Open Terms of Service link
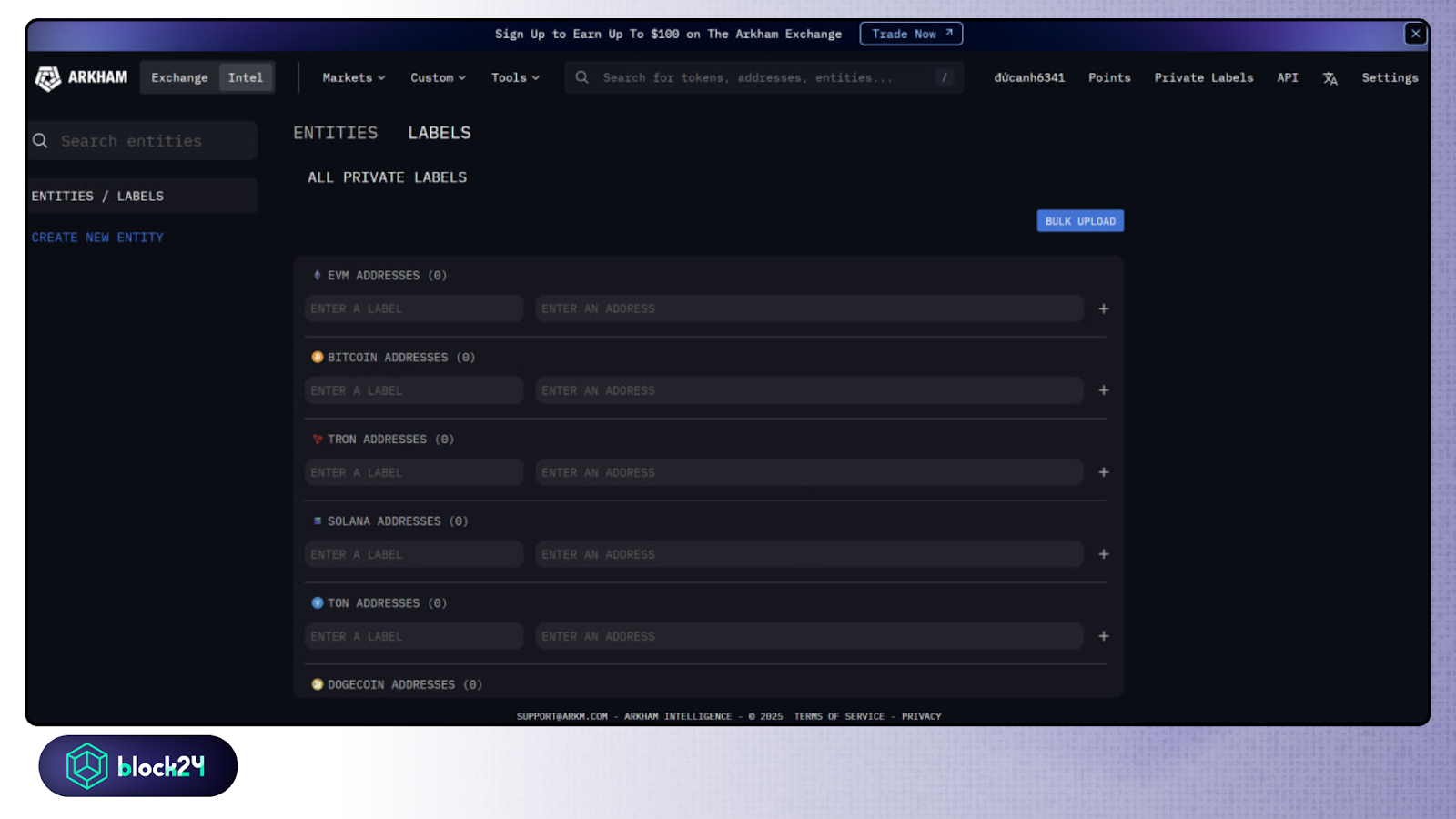 (x=839, y=716)
